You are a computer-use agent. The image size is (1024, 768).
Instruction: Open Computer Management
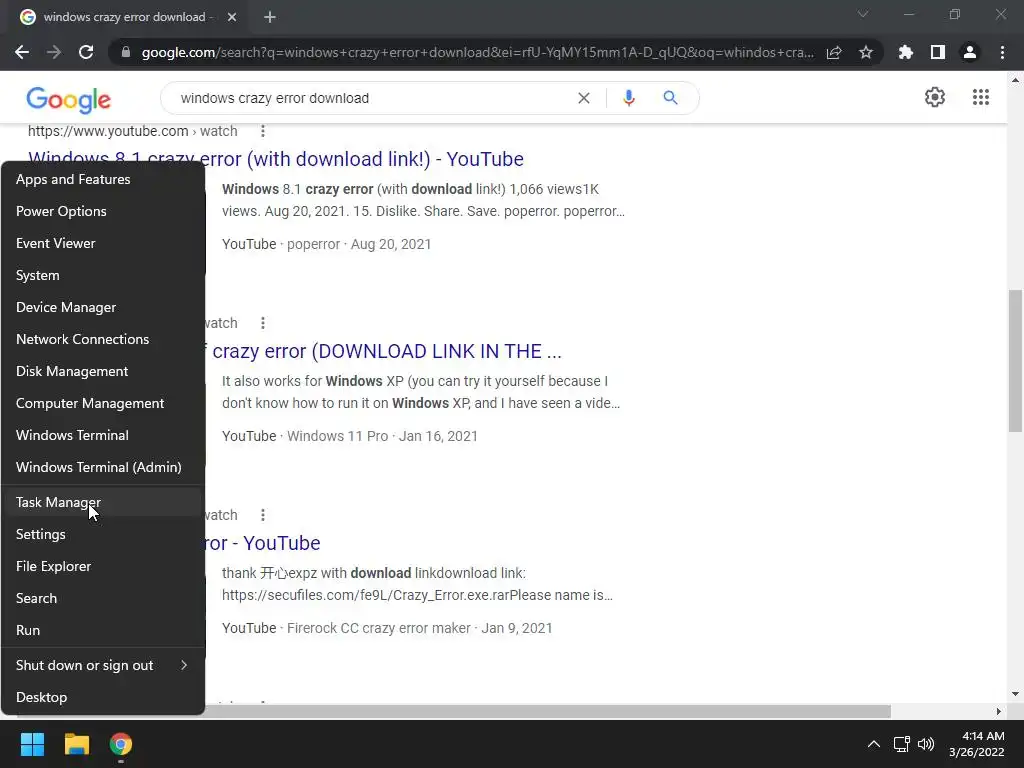[103, 404]
